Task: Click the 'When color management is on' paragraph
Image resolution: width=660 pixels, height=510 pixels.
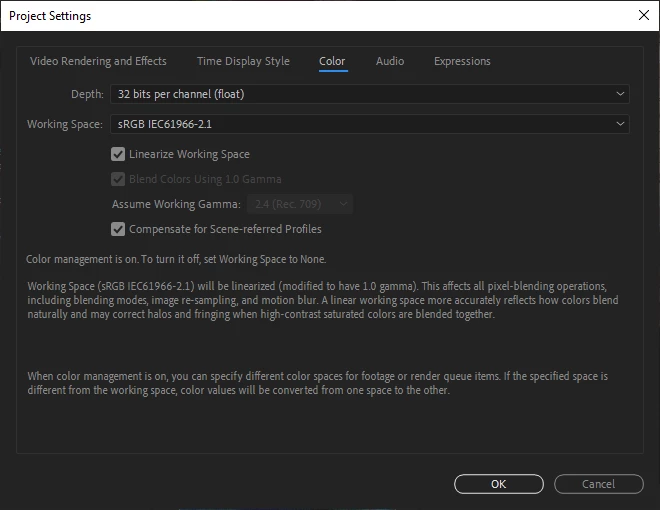Action: click(x=318, y=383)
